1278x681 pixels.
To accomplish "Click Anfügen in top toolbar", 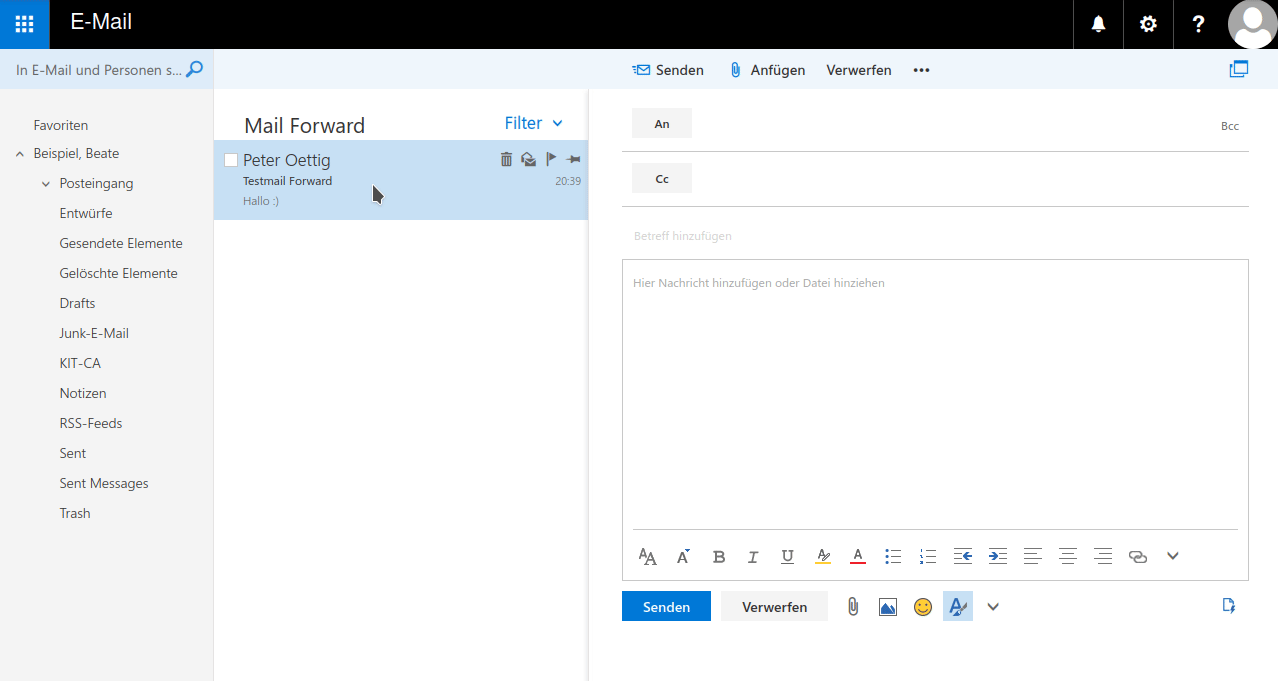I will (x=767, y=70).
